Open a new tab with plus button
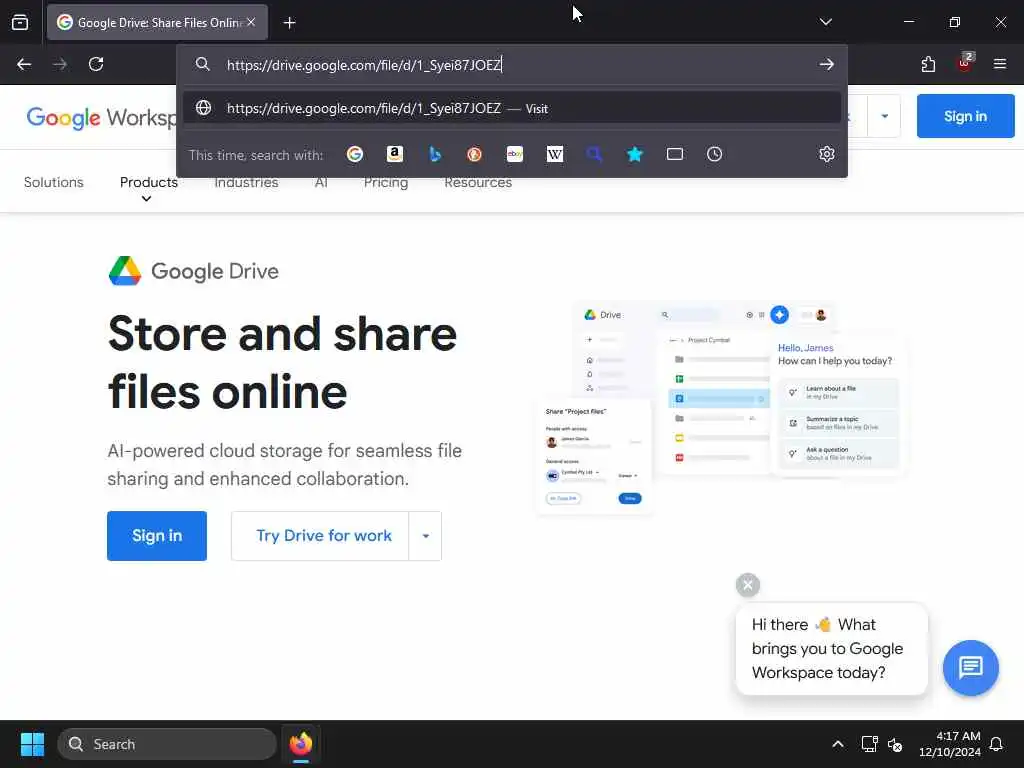Image resolution: width=1024 pixels, height=768 pixels. [x=290, y=23]
